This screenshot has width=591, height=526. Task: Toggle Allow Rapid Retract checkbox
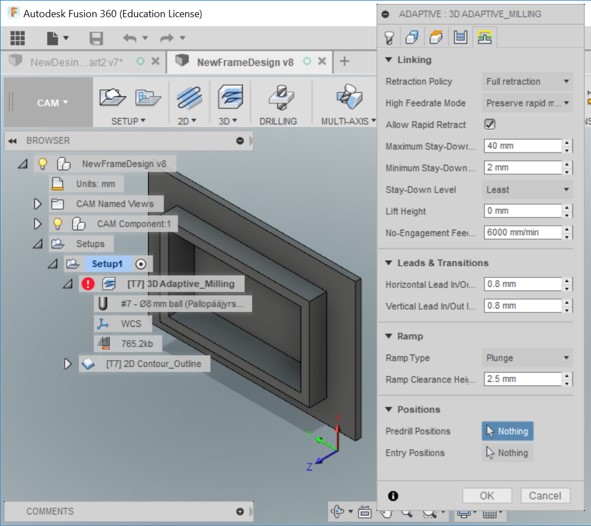click(x=490, y=124)
